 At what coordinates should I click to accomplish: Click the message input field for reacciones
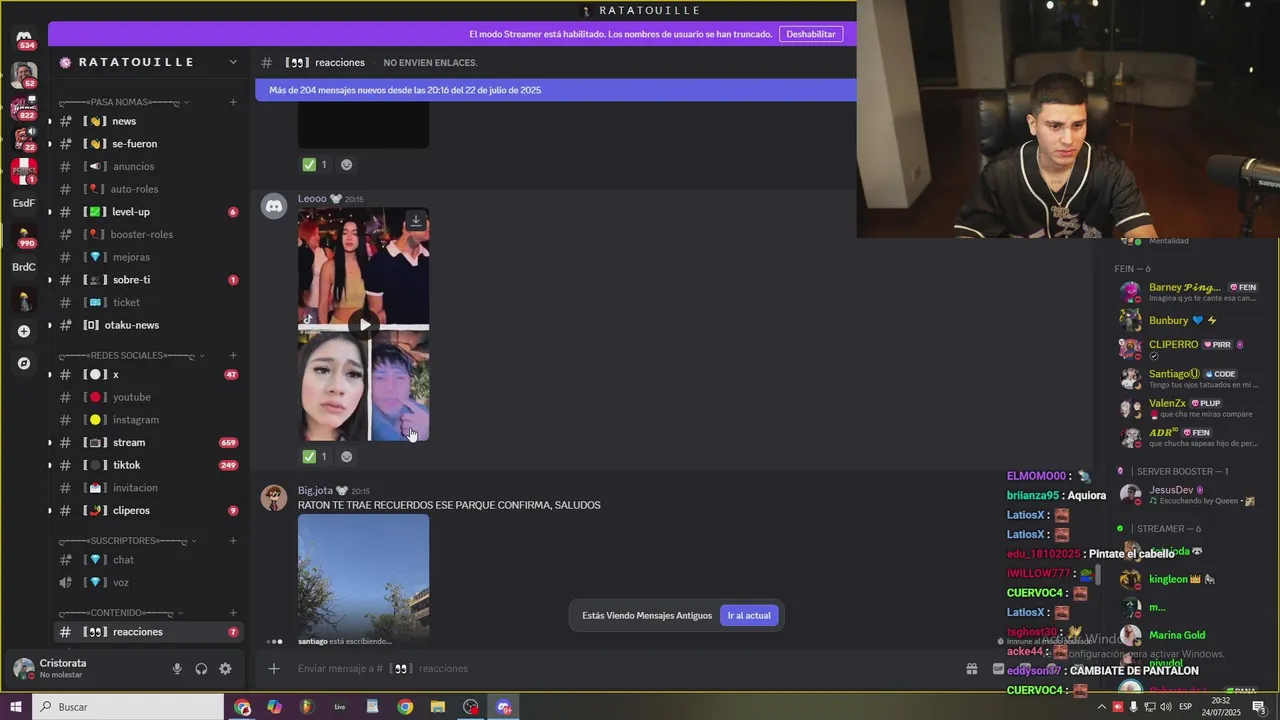(x=620, y=669)
